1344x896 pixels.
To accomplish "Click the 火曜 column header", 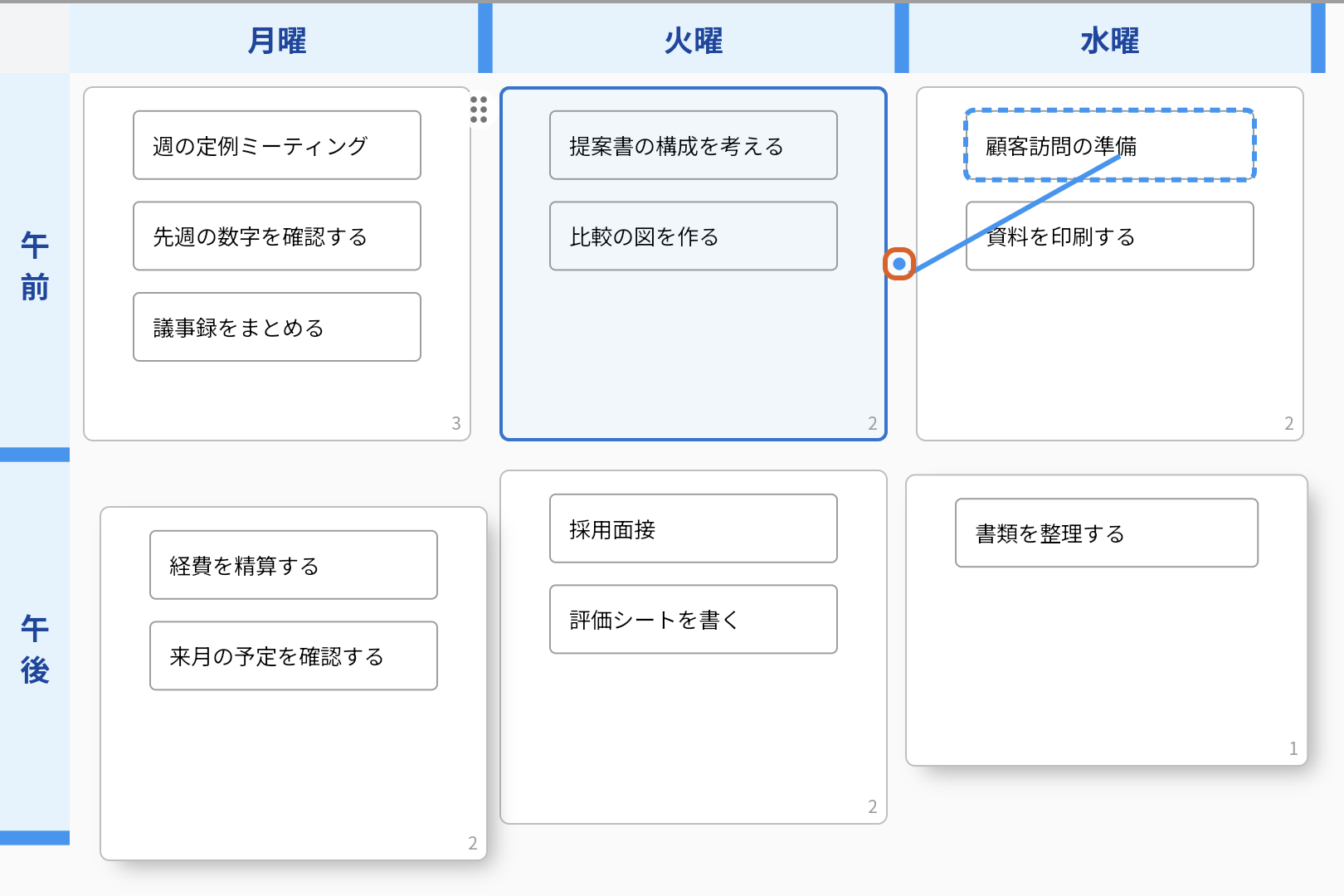I will tap(694, 39).
